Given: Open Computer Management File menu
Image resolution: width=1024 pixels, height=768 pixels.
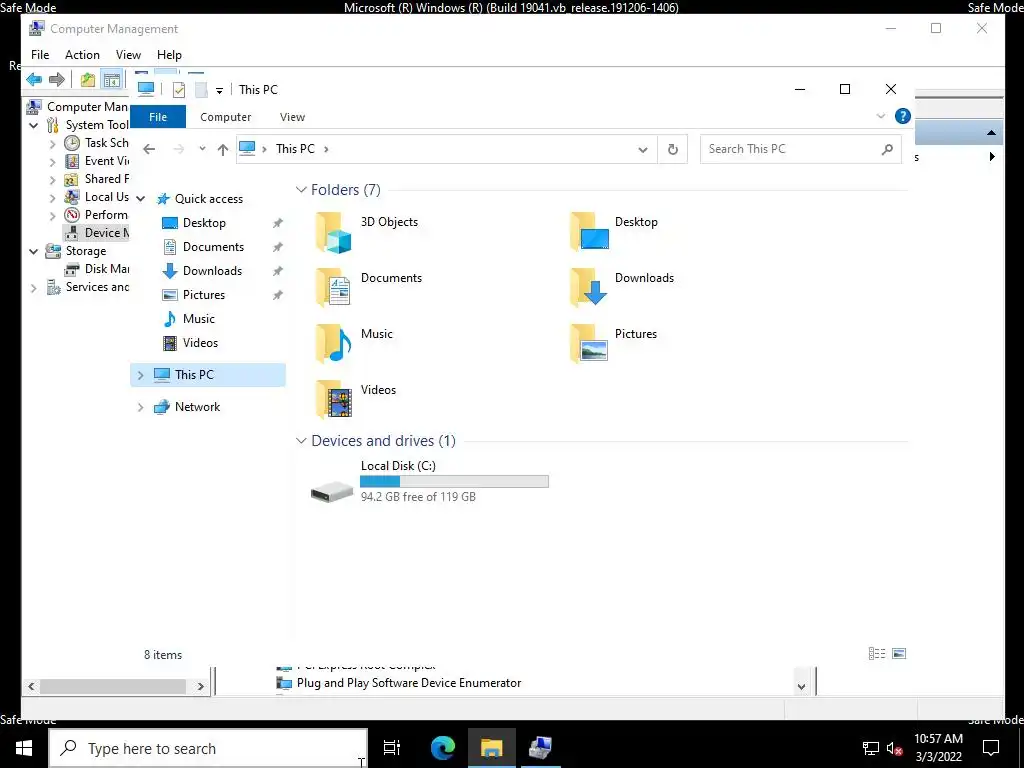Looking at the screenshot, I should coord(40,55).
